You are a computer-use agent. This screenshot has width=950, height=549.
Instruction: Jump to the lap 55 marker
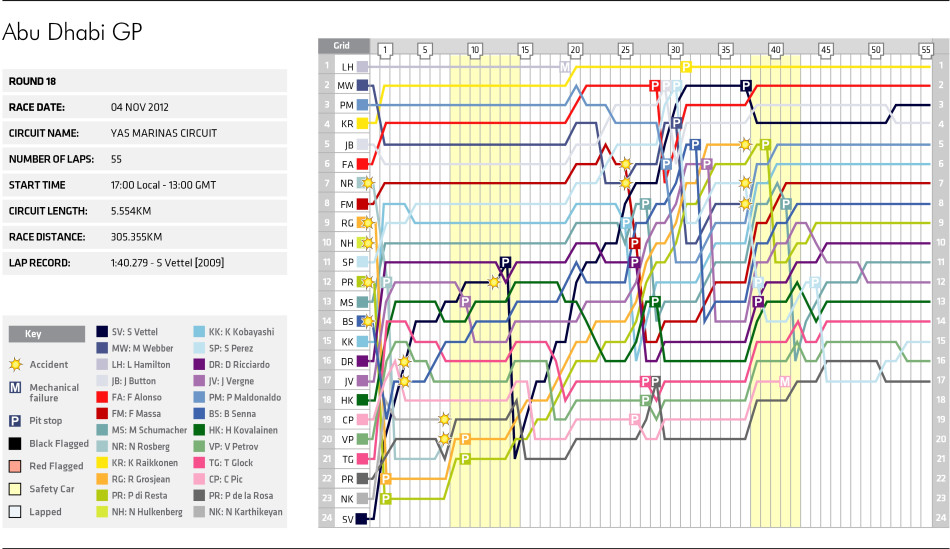pyautogui.click(x=926, y=48)
